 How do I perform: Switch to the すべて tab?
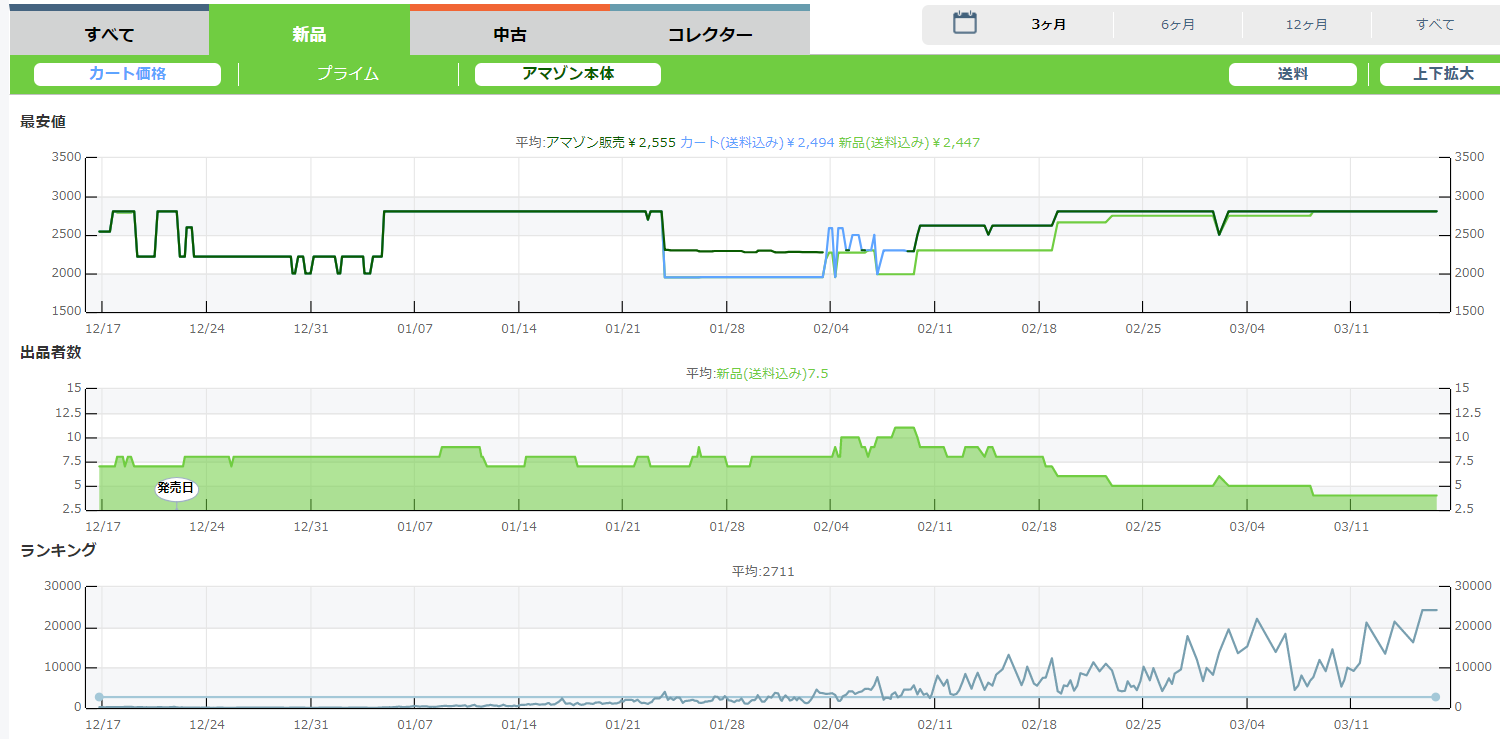pos(109,34)
